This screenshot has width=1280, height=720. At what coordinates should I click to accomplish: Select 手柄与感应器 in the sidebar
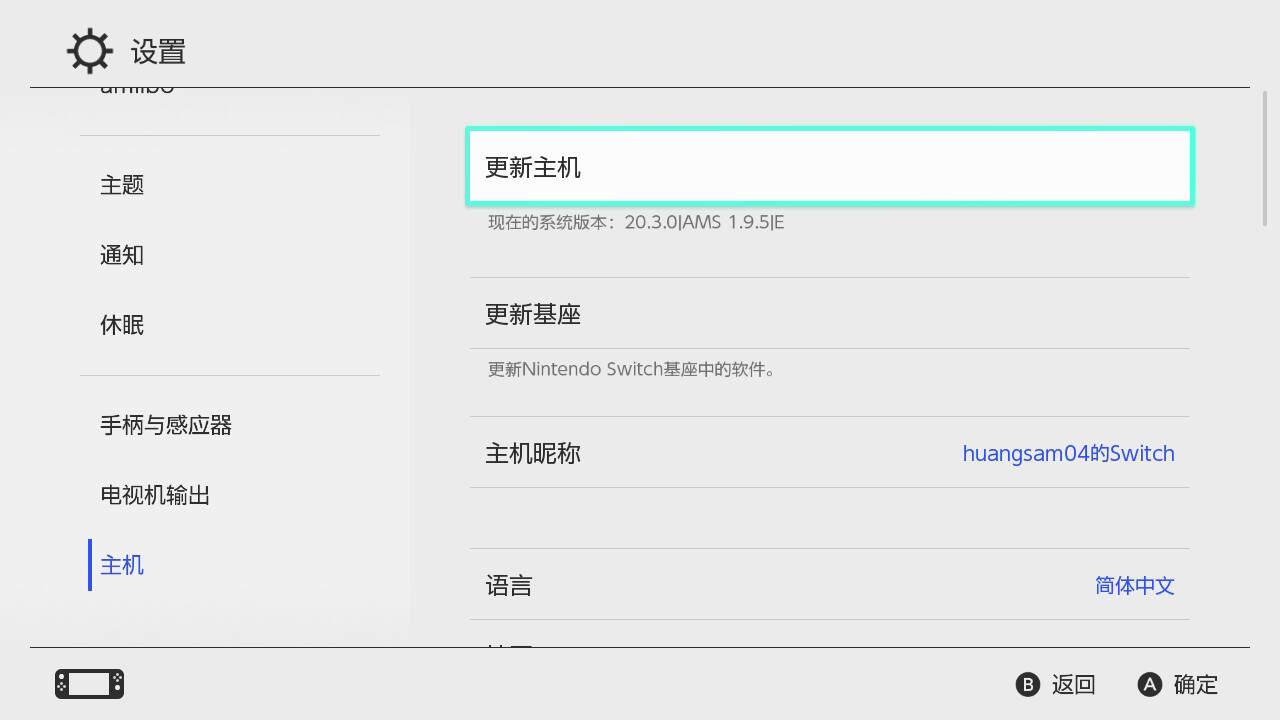click(166, 425)
